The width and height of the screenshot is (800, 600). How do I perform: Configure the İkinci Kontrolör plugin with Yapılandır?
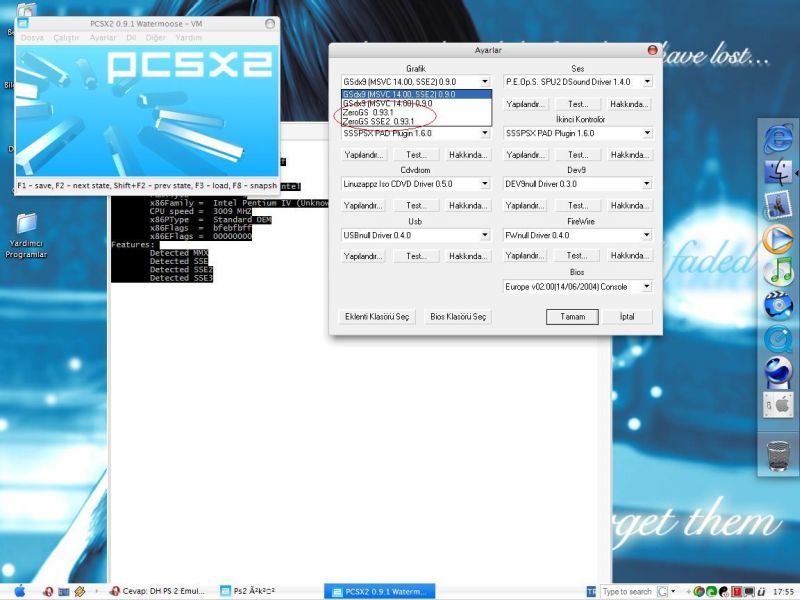525,155
